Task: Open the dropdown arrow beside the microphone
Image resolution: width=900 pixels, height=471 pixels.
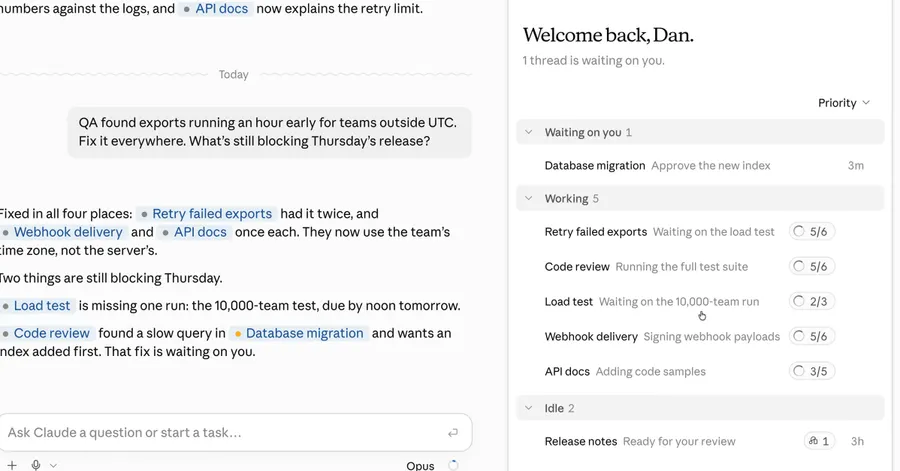Action: (x=53, y=466)
